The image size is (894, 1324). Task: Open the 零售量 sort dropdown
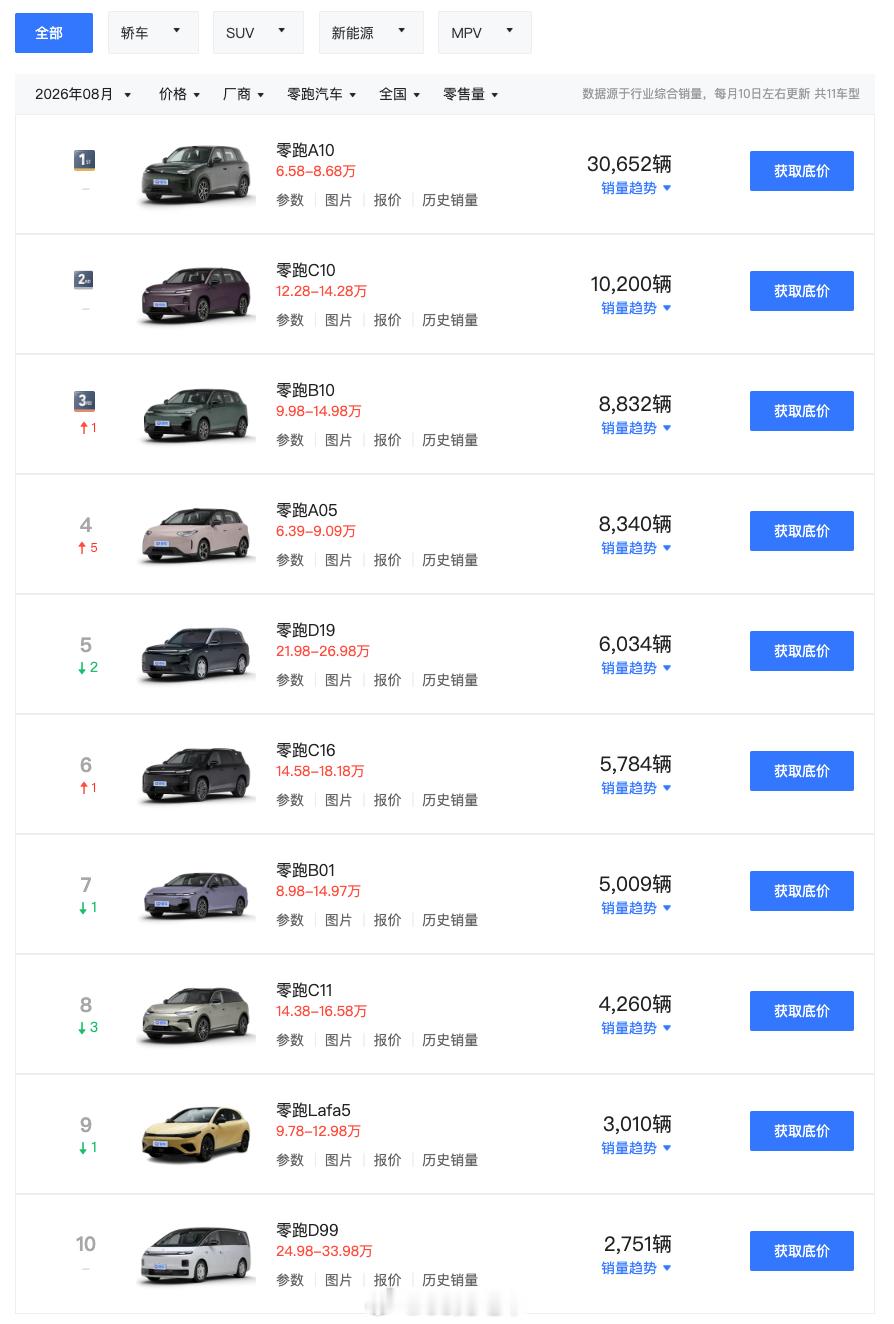[471, 94]
